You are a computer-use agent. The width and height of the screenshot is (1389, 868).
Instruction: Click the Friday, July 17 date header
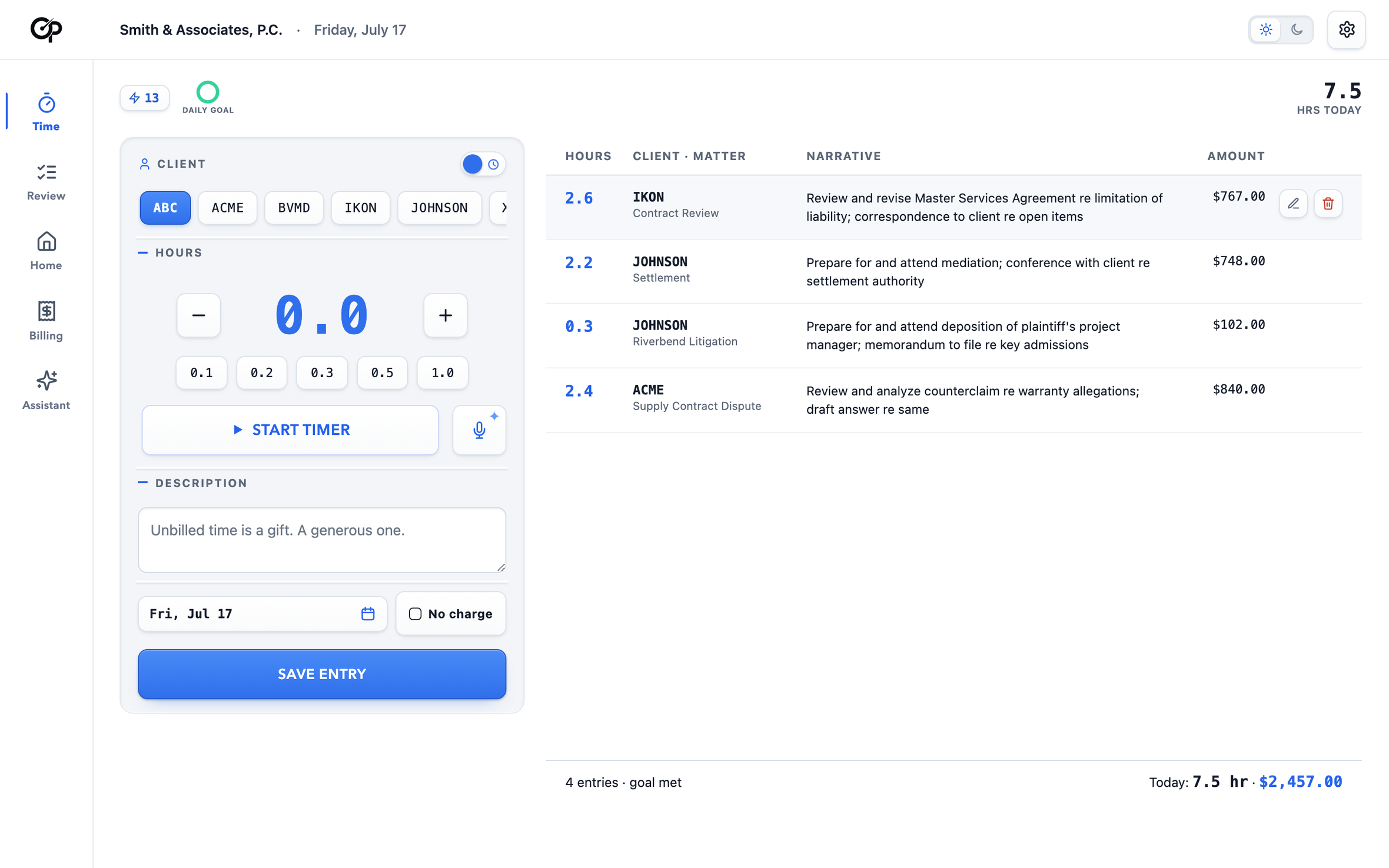(x=360, y=29)
